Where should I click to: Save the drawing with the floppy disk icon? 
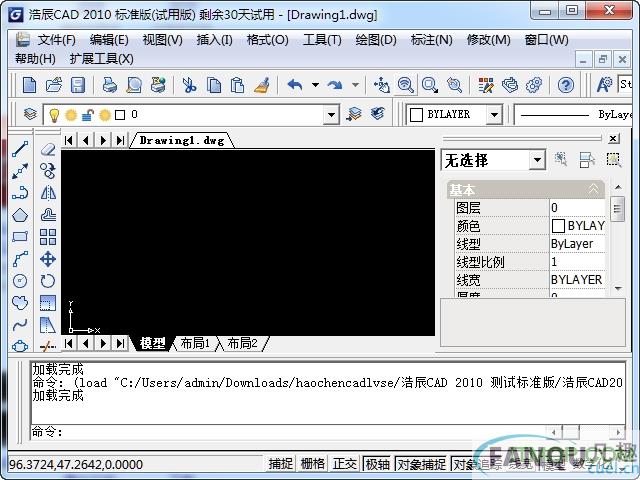click(78, 85)
